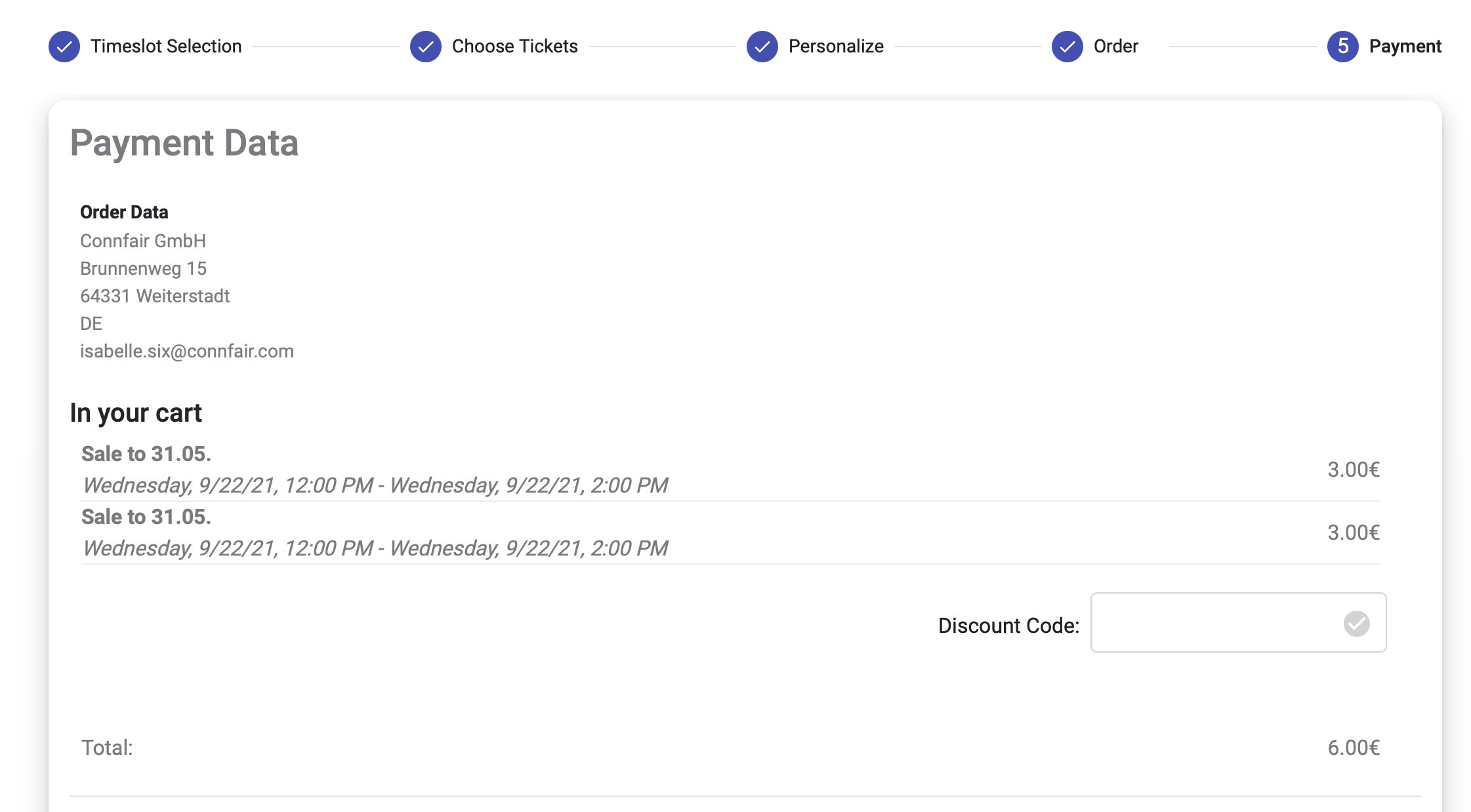Apply discount code with gray checkmark icon
This screenshot has width=1471, height=812.
1356,624
